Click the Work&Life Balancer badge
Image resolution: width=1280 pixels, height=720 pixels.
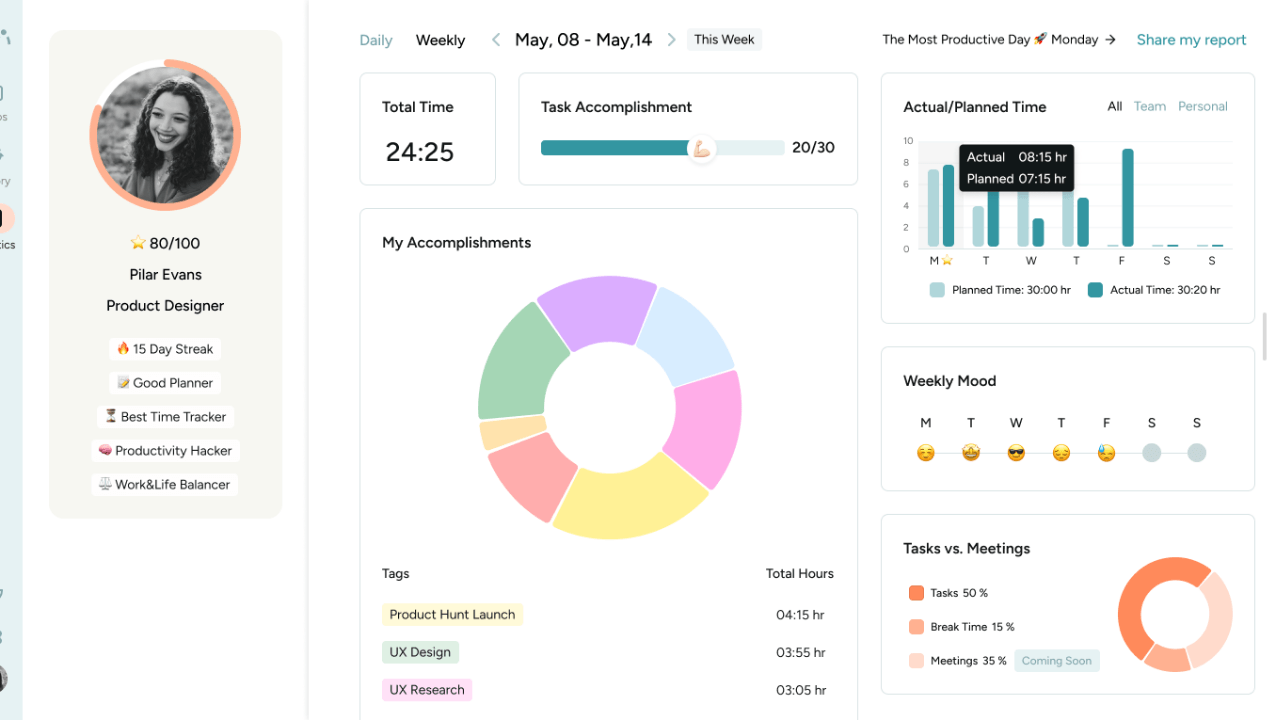click(164, 483)
